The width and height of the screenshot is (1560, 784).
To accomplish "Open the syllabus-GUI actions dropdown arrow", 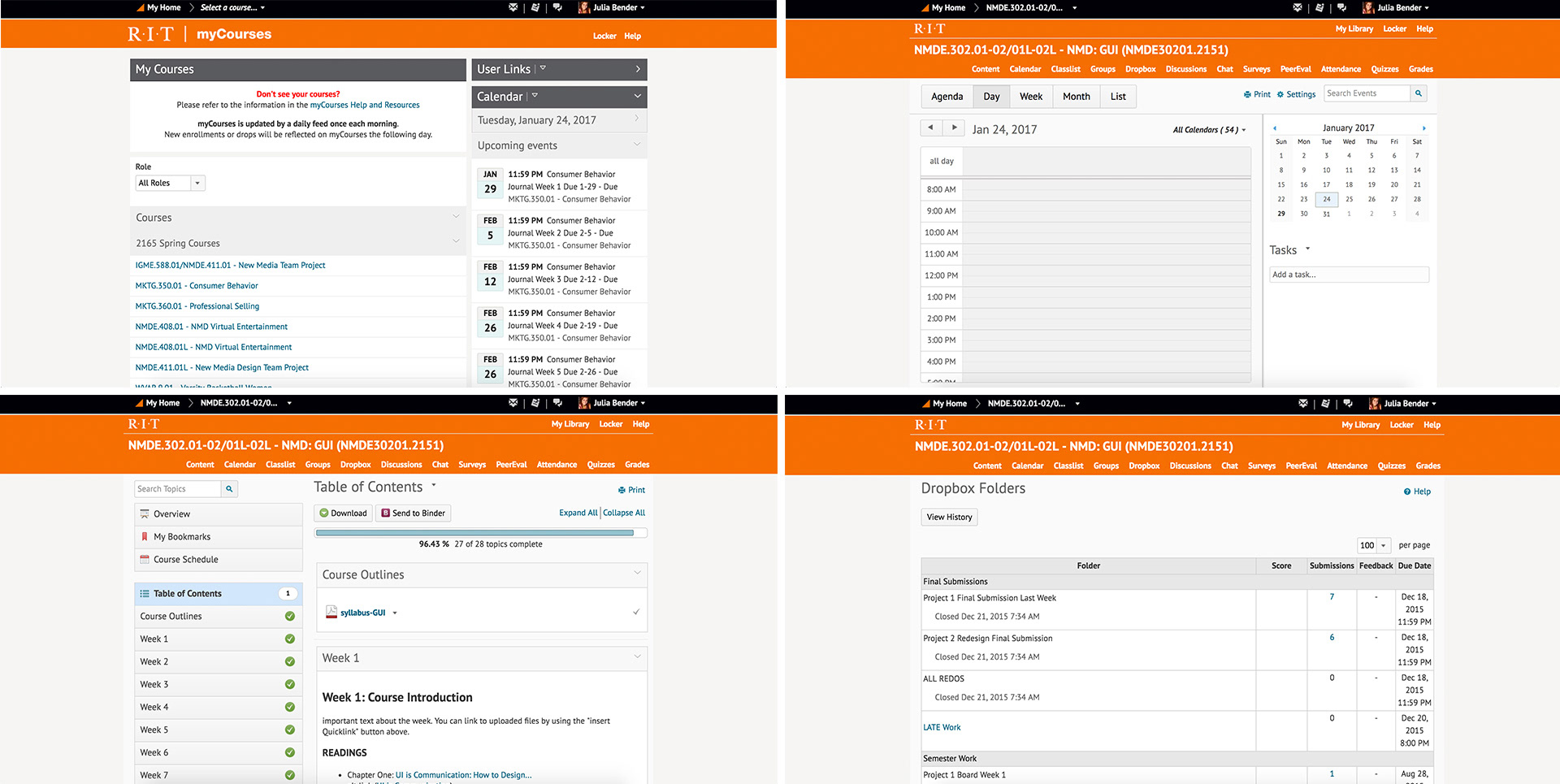I will 395,613.
